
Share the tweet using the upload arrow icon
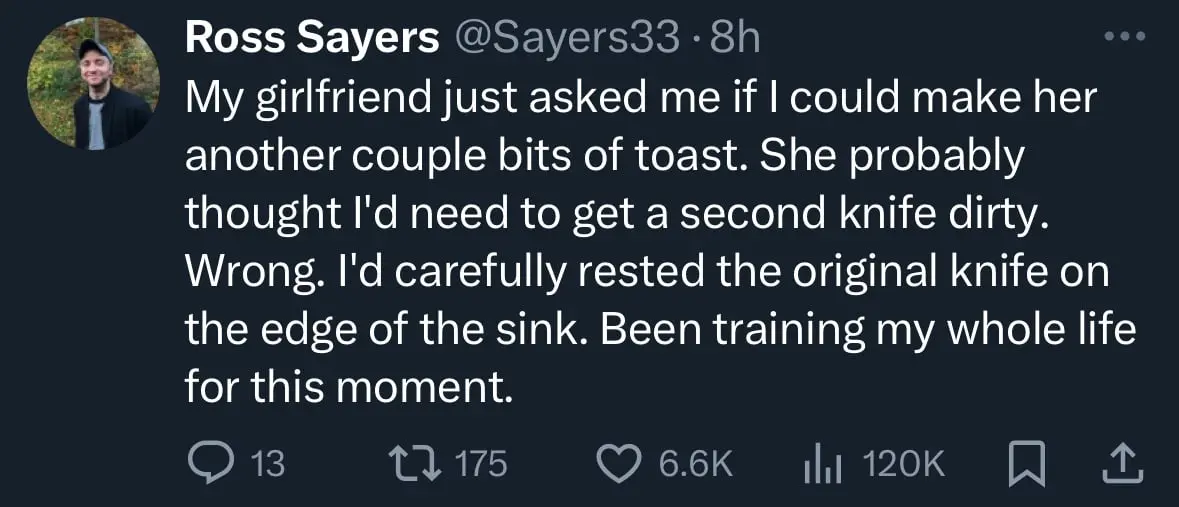click(x=1123, y=464)
